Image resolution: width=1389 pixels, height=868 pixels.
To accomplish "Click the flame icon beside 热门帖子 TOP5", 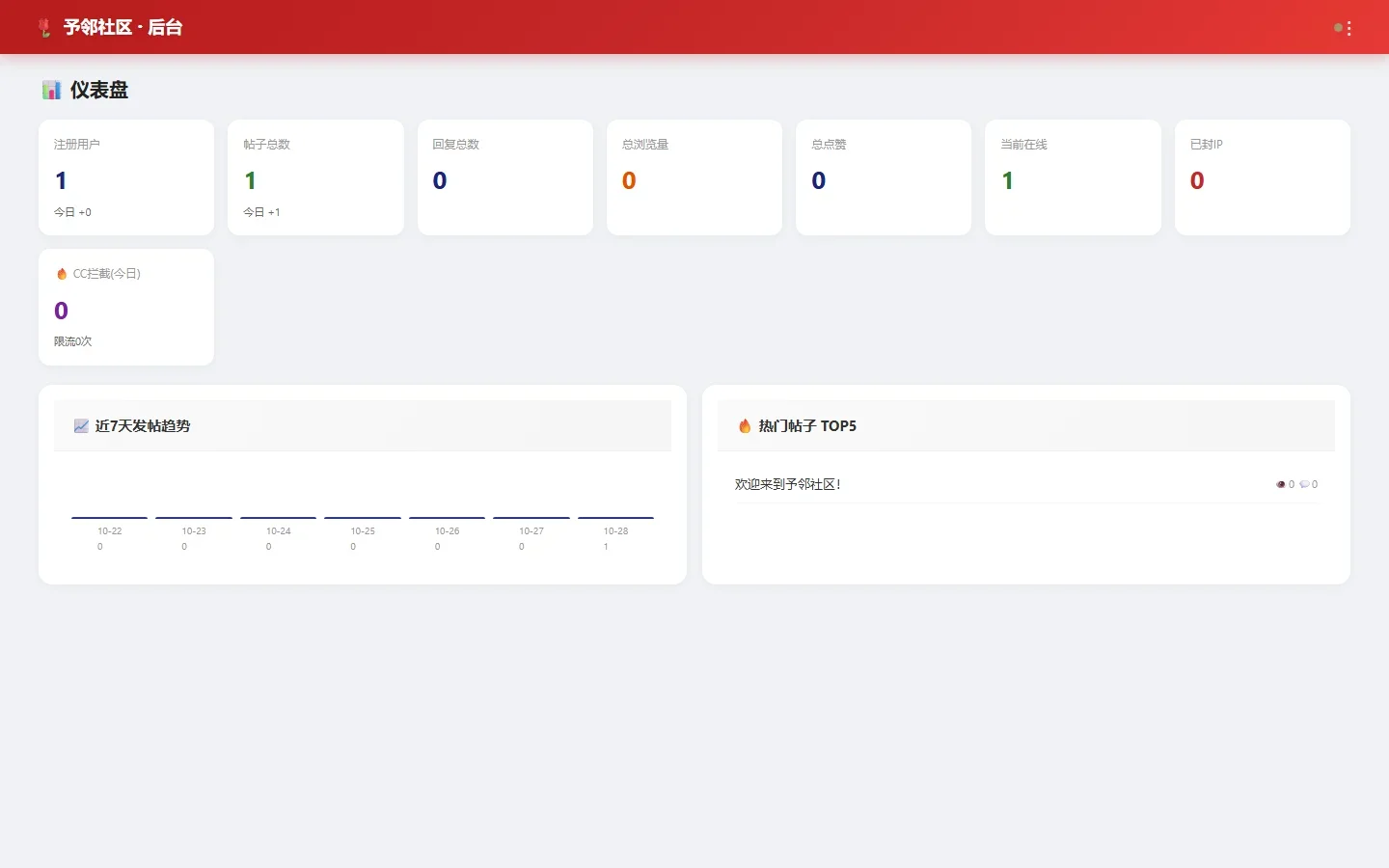I will pos(745,426).
